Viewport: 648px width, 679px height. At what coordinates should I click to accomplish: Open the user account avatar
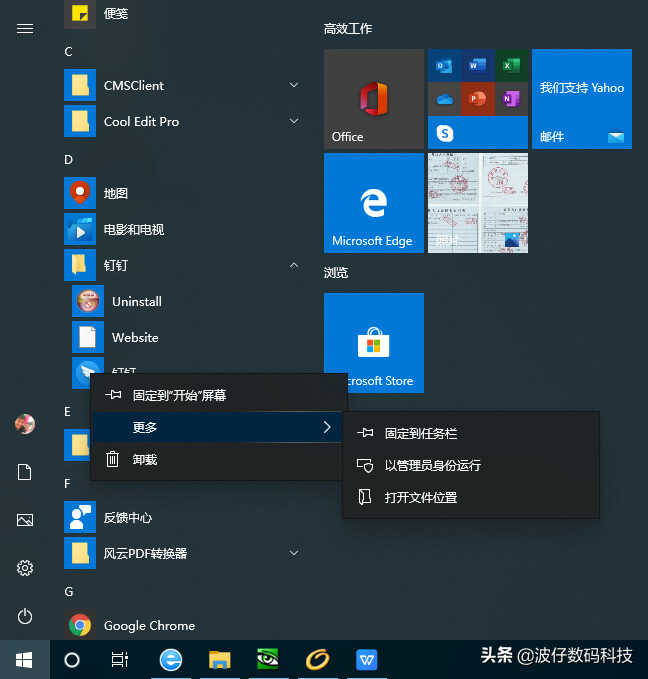pos(25,424)
